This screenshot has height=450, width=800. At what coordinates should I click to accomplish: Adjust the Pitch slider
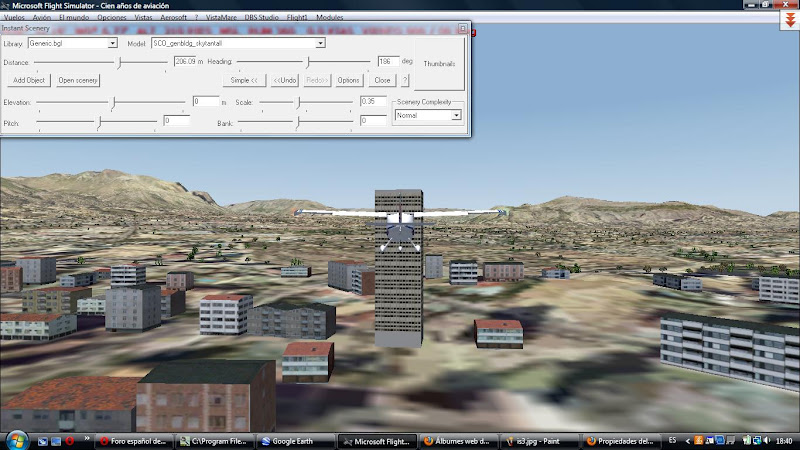97,122
